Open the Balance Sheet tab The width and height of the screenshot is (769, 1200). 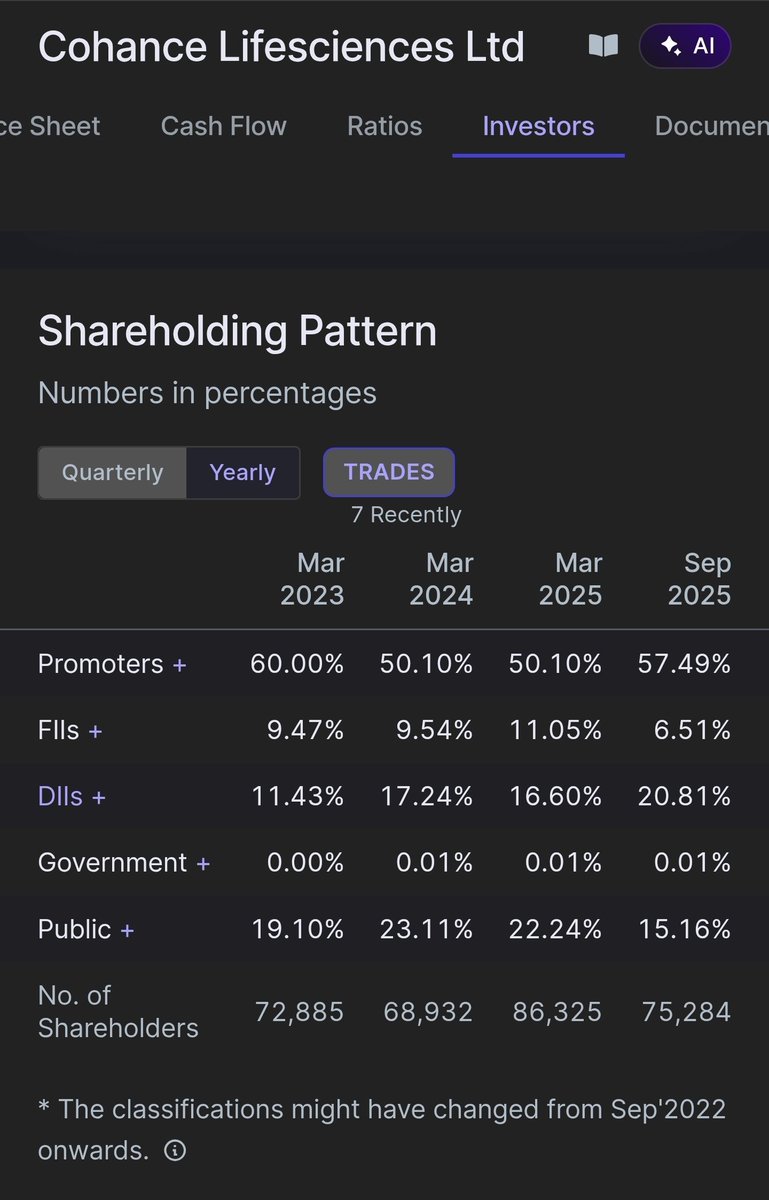(50, 126)
